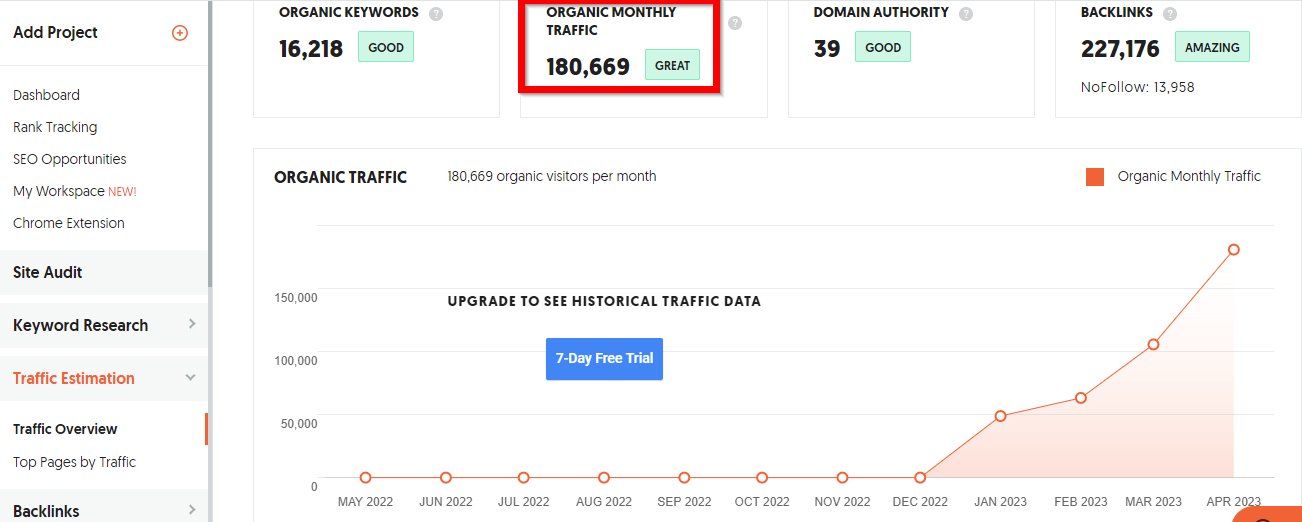Expand the Keyword Research section chevron

[191, 324]
